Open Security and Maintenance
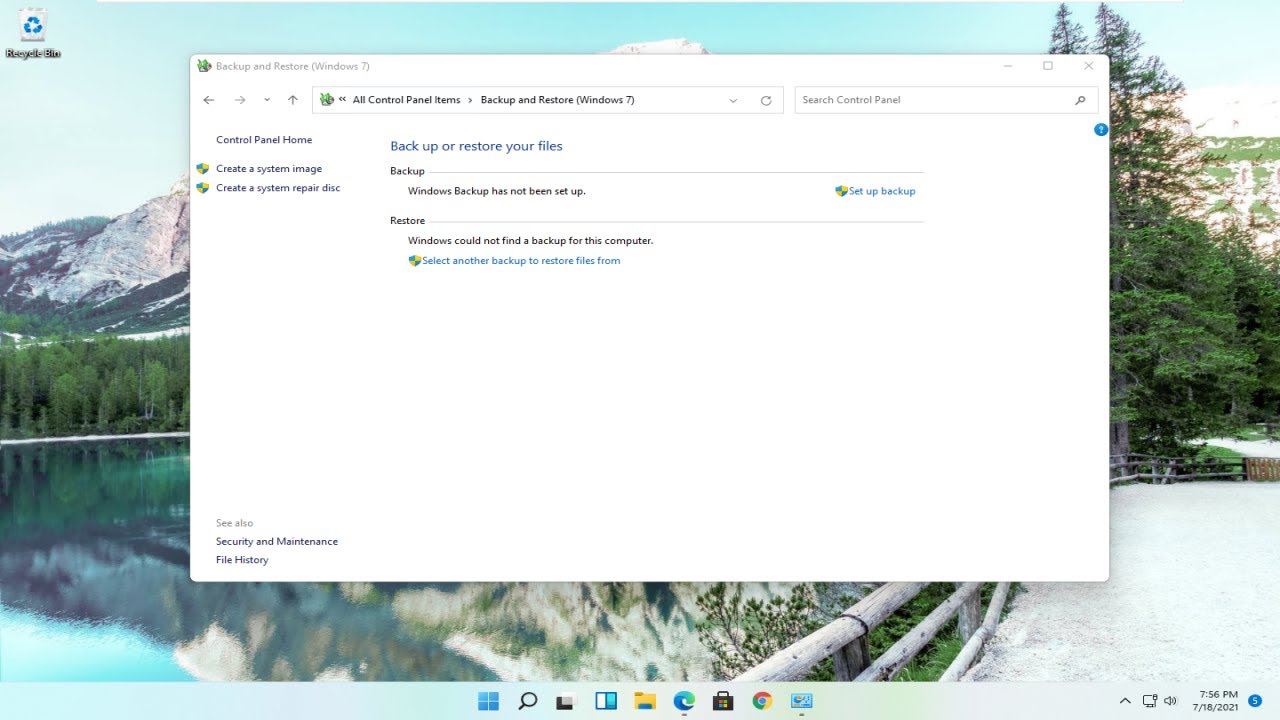Screen dimensions: 1280x720 tap(277, 542)
